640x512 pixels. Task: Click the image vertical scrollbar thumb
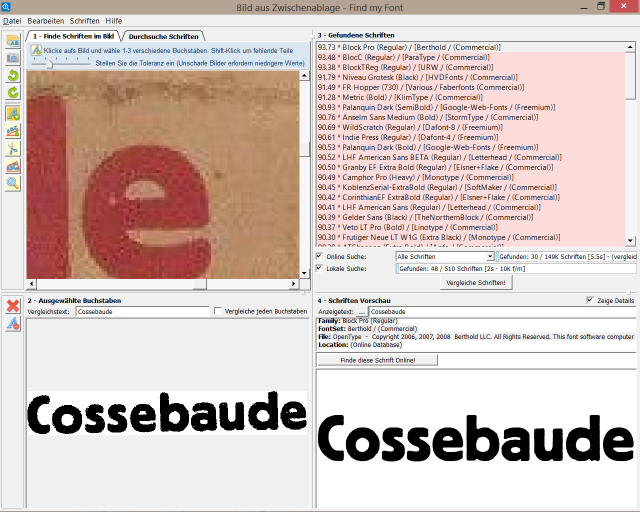click(304, 149)
